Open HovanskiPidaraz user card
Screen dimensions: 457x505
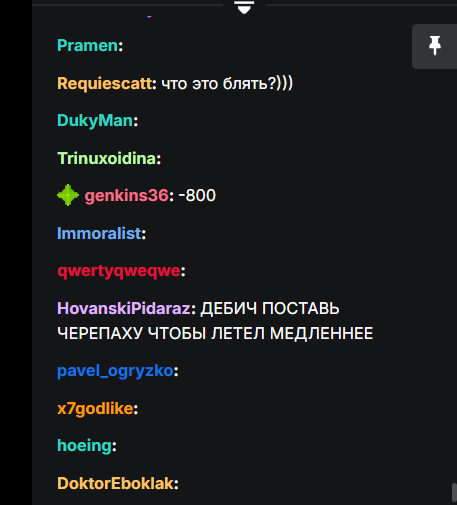(x=124, y=308)
